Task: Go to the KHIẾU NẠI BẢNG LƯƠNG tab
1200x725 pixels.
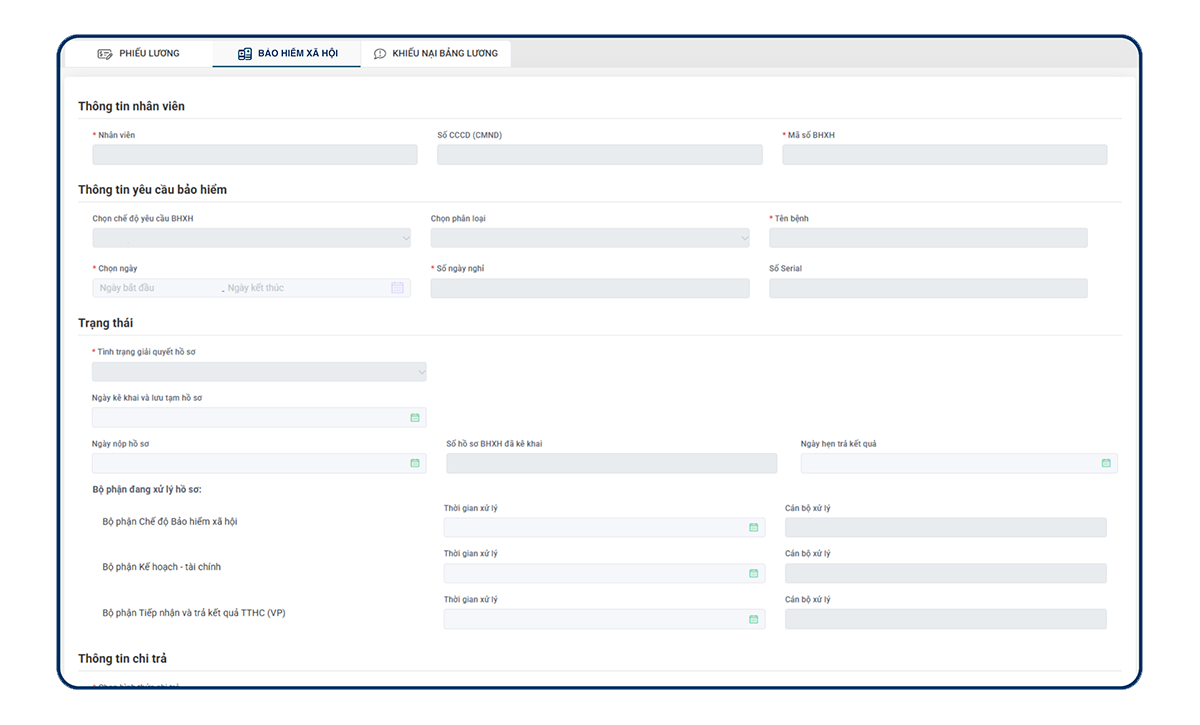Action: 436,54
